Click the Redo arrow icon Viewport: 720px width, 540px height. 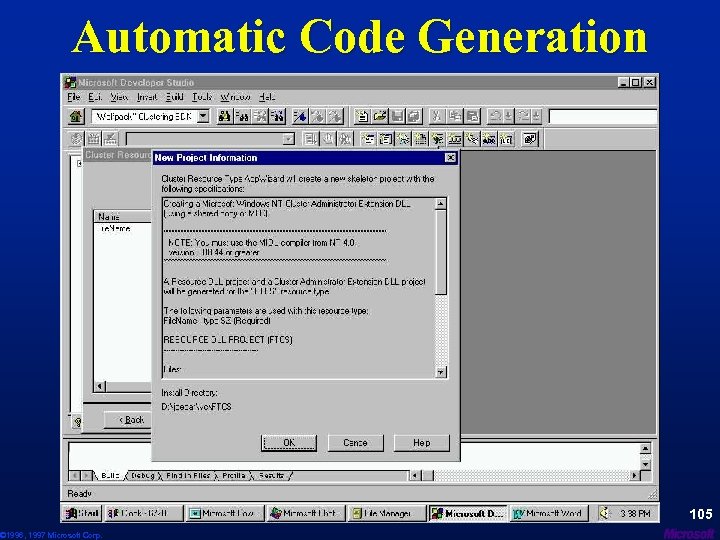click(524, 116)
